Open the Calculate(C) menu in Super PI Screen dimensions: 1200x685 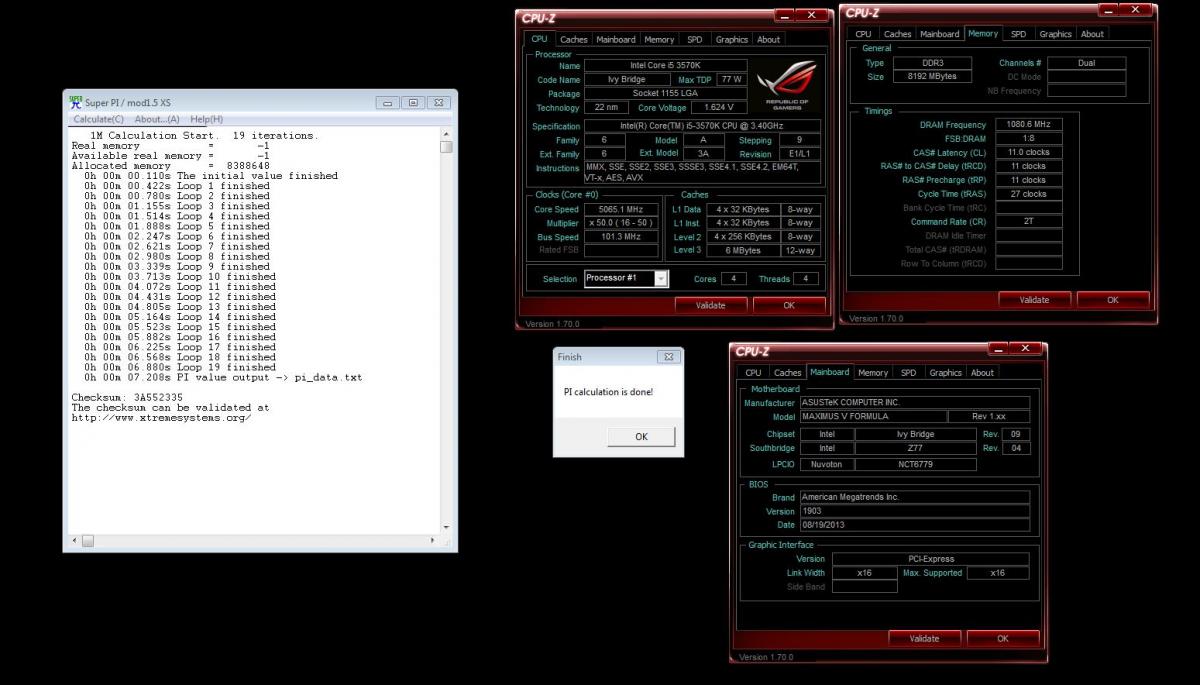[x=100, y=119]
